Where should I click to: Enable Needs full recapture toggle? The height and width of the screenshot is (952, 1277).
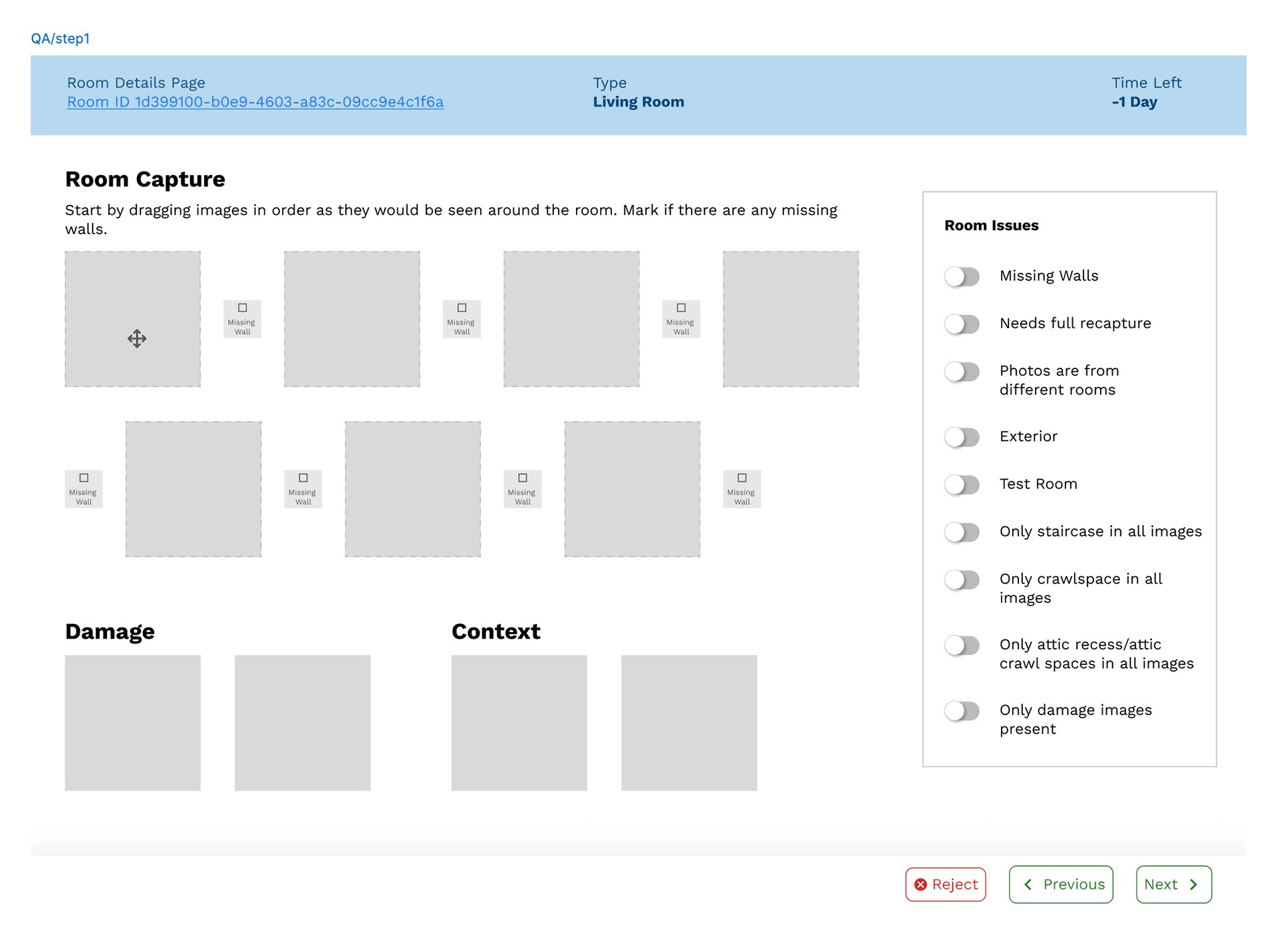click(x=962, y=324)
